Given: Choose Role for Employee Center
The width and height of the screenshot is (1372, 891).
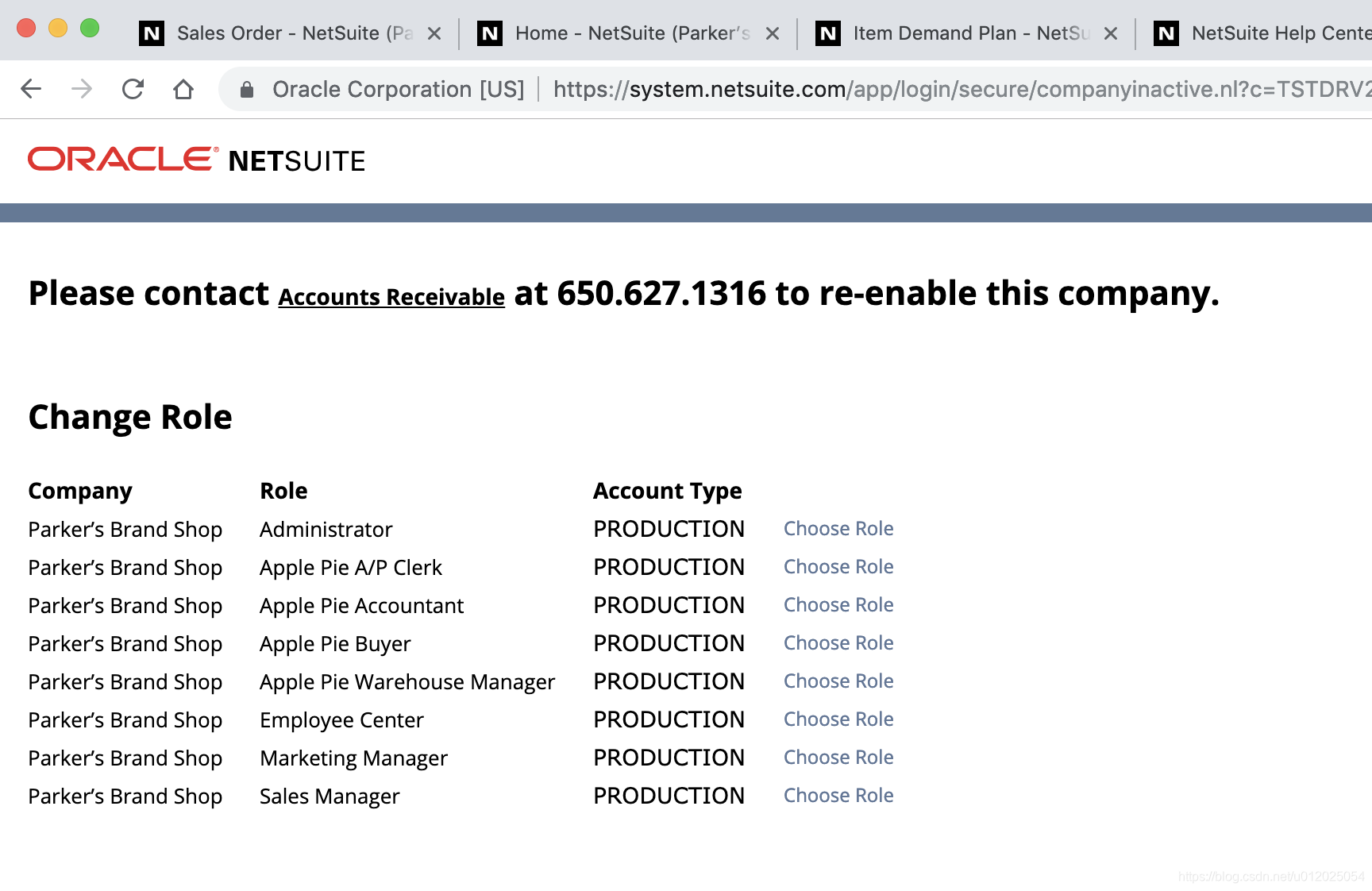Looking at the screenshot, I should [838, 719].
